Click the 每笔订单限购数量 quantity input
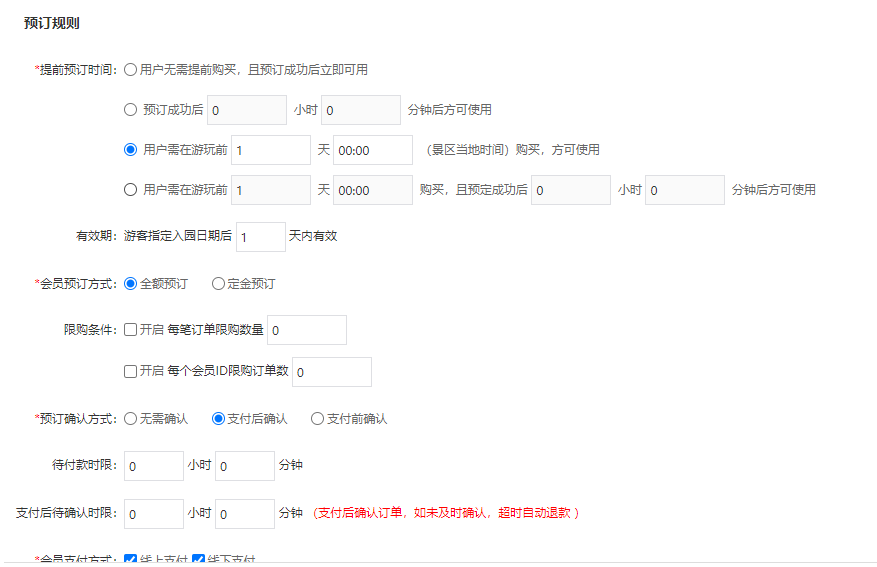The image size is (877, 567). click(x=306, y=330)
